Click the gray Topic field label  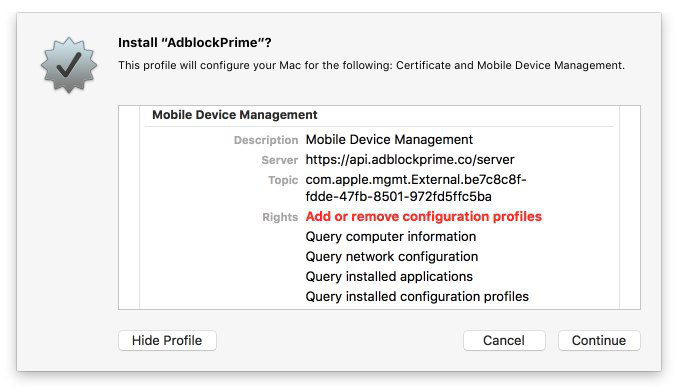click(x=283, y=180)
